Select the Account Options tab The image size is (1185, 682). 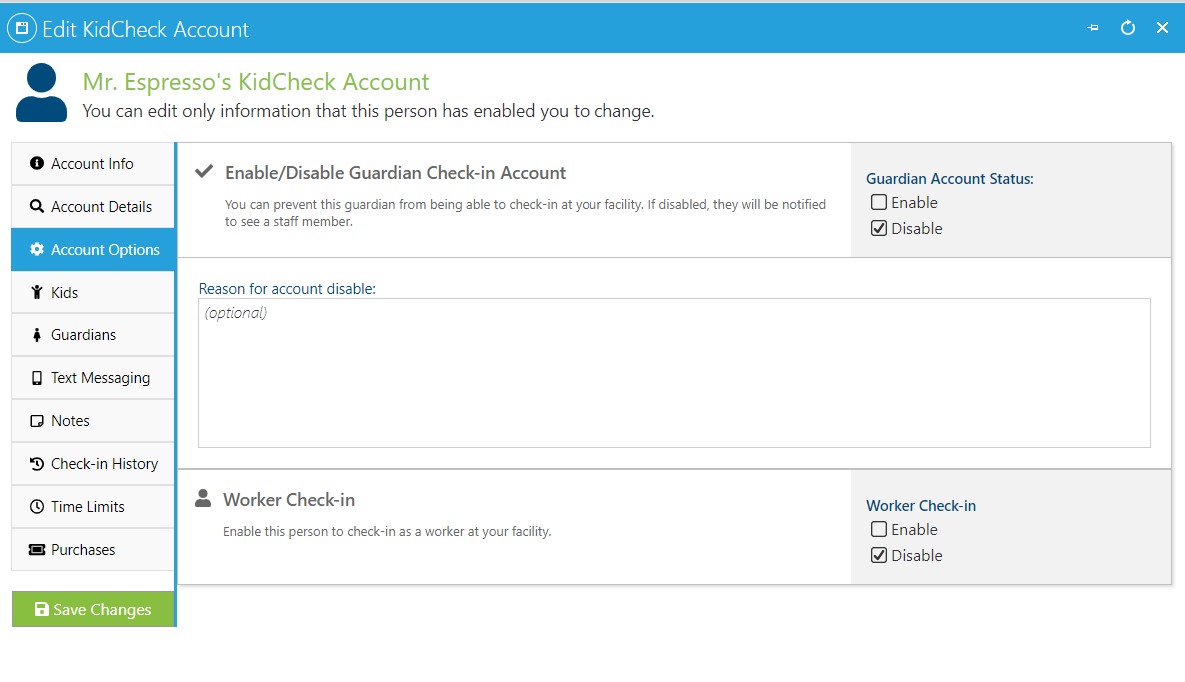(93, 250)
